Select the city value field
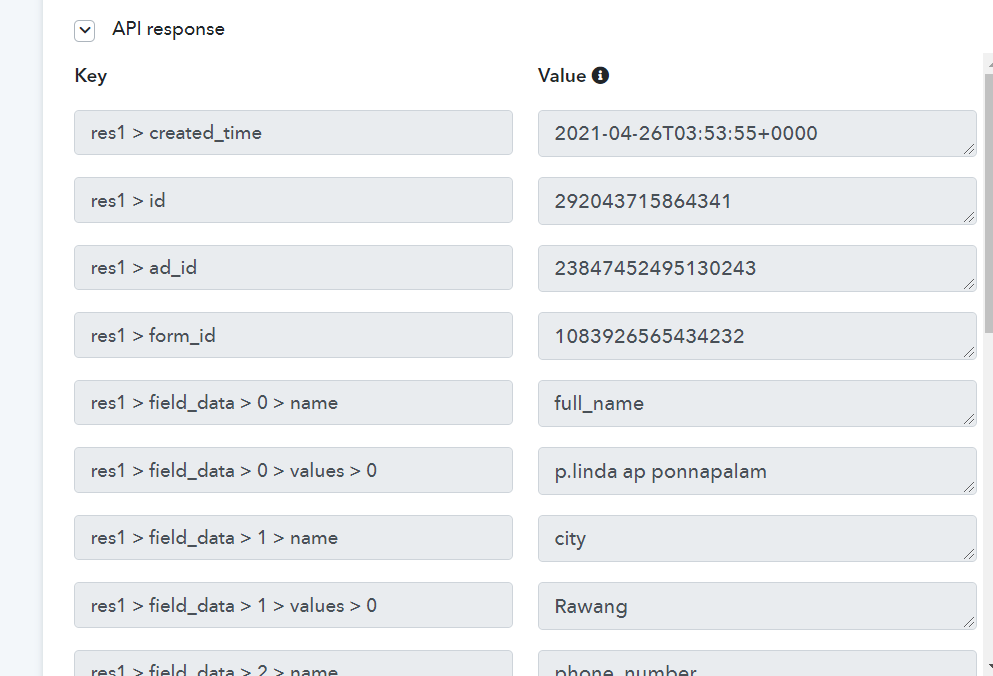The width and height of the screenshot is (993, 676). pos(757,539)
